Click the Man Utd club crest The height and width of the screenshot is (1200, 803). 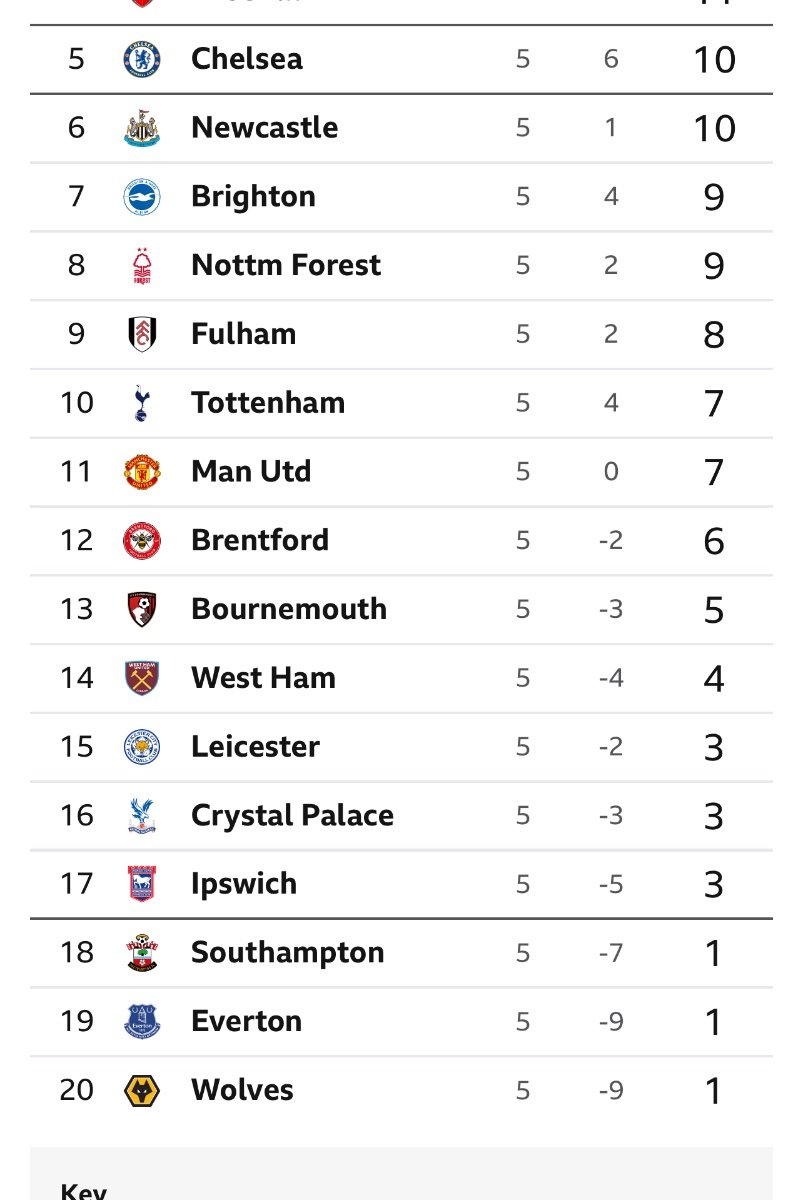click(x=141, y=472)
